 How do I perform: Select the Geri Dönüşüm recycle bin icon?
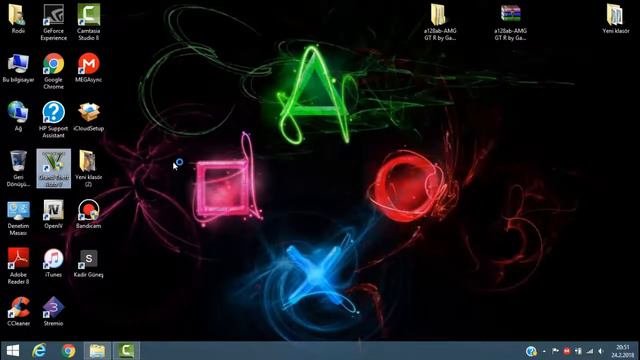point(18,169)
